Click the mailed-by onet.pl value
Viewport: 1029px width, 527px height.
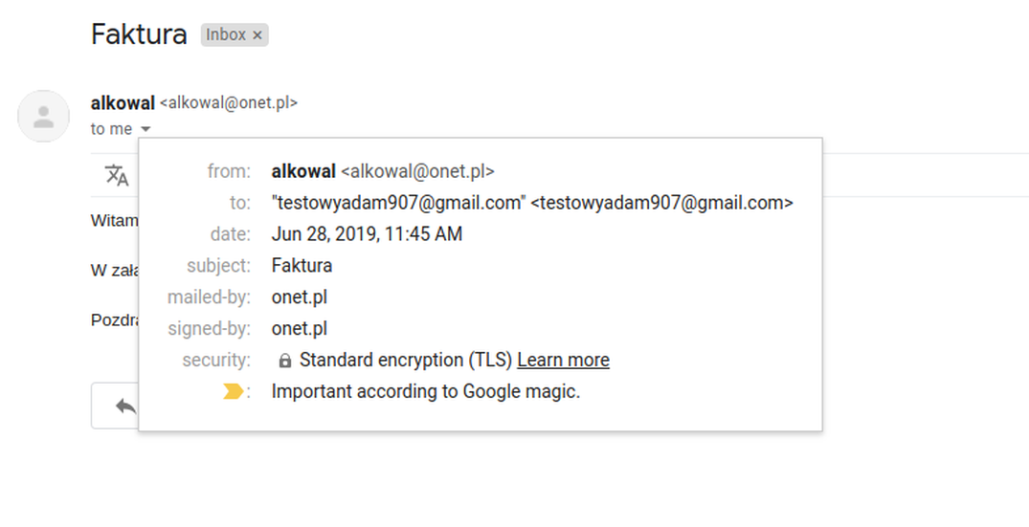(299, 297)
